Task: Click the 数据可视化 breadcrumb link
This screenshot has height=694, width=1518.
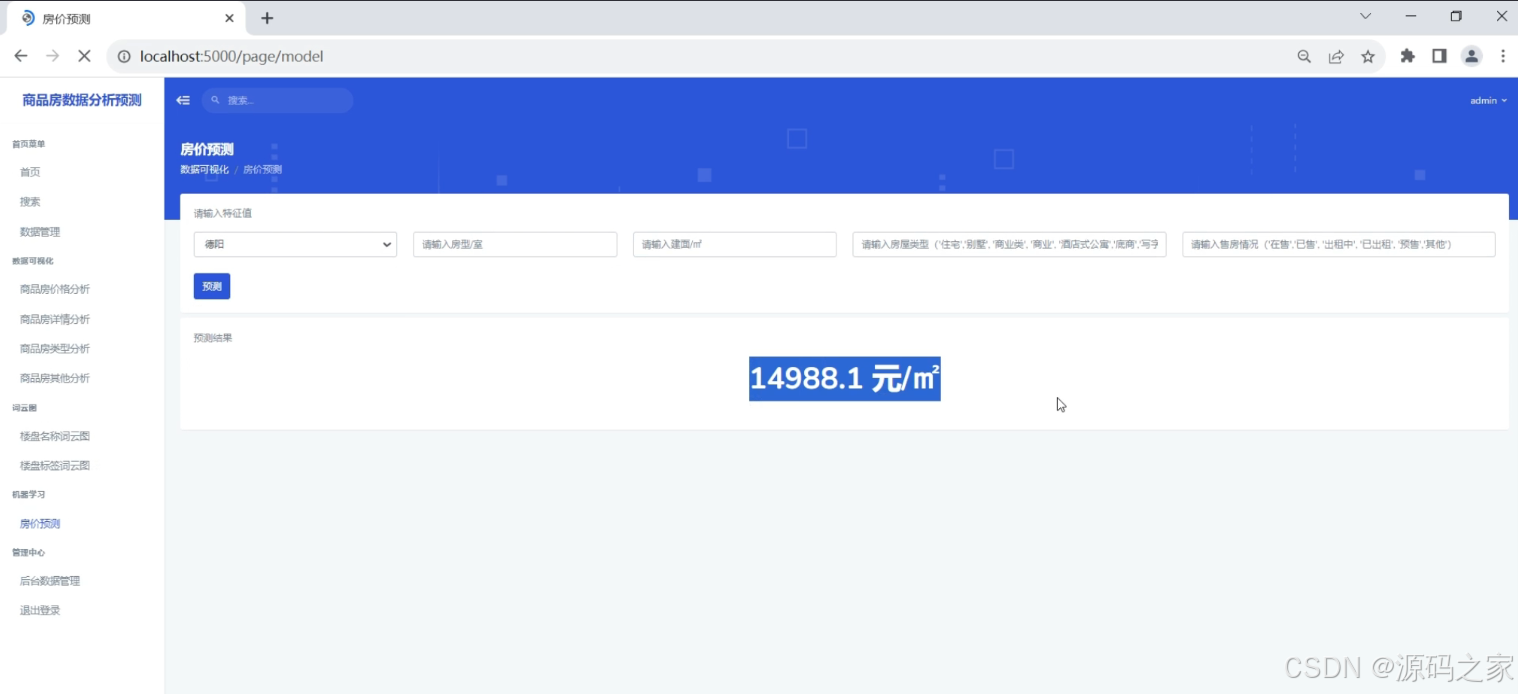Action: click(203, 169)
